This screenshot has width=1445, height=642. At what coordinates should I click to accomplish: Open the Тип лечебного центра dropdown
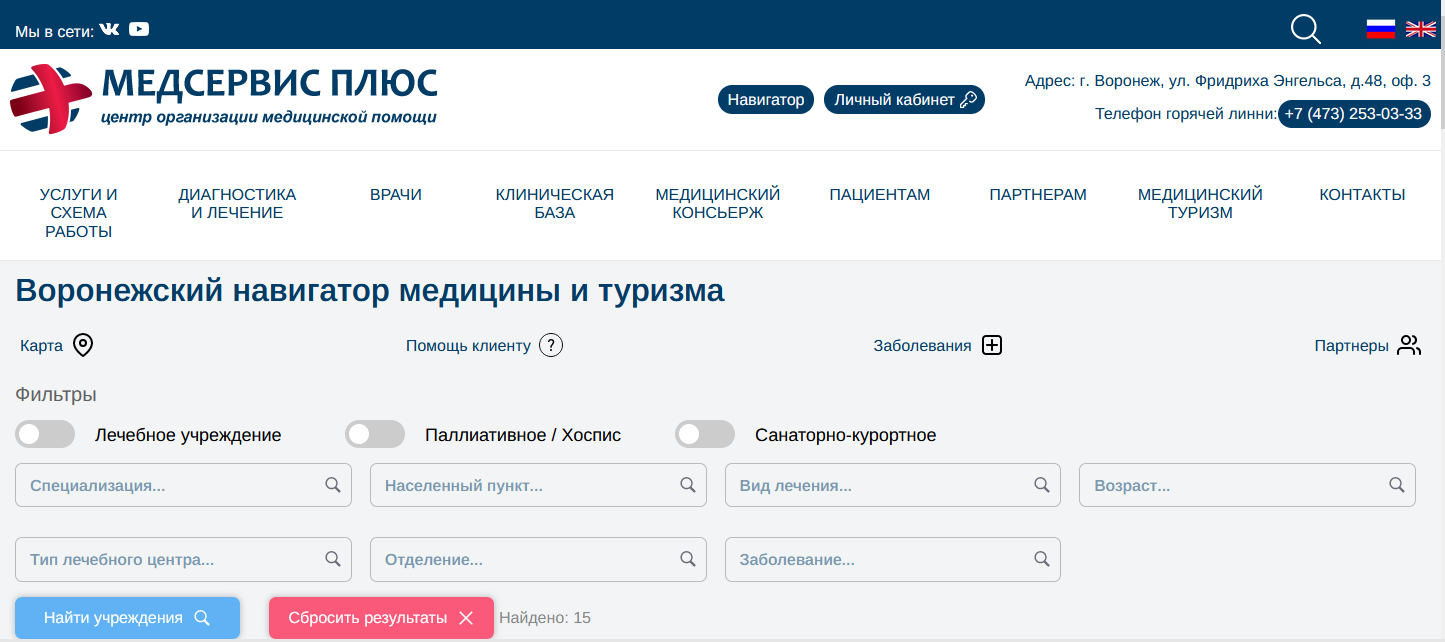(x=183, y=559)
